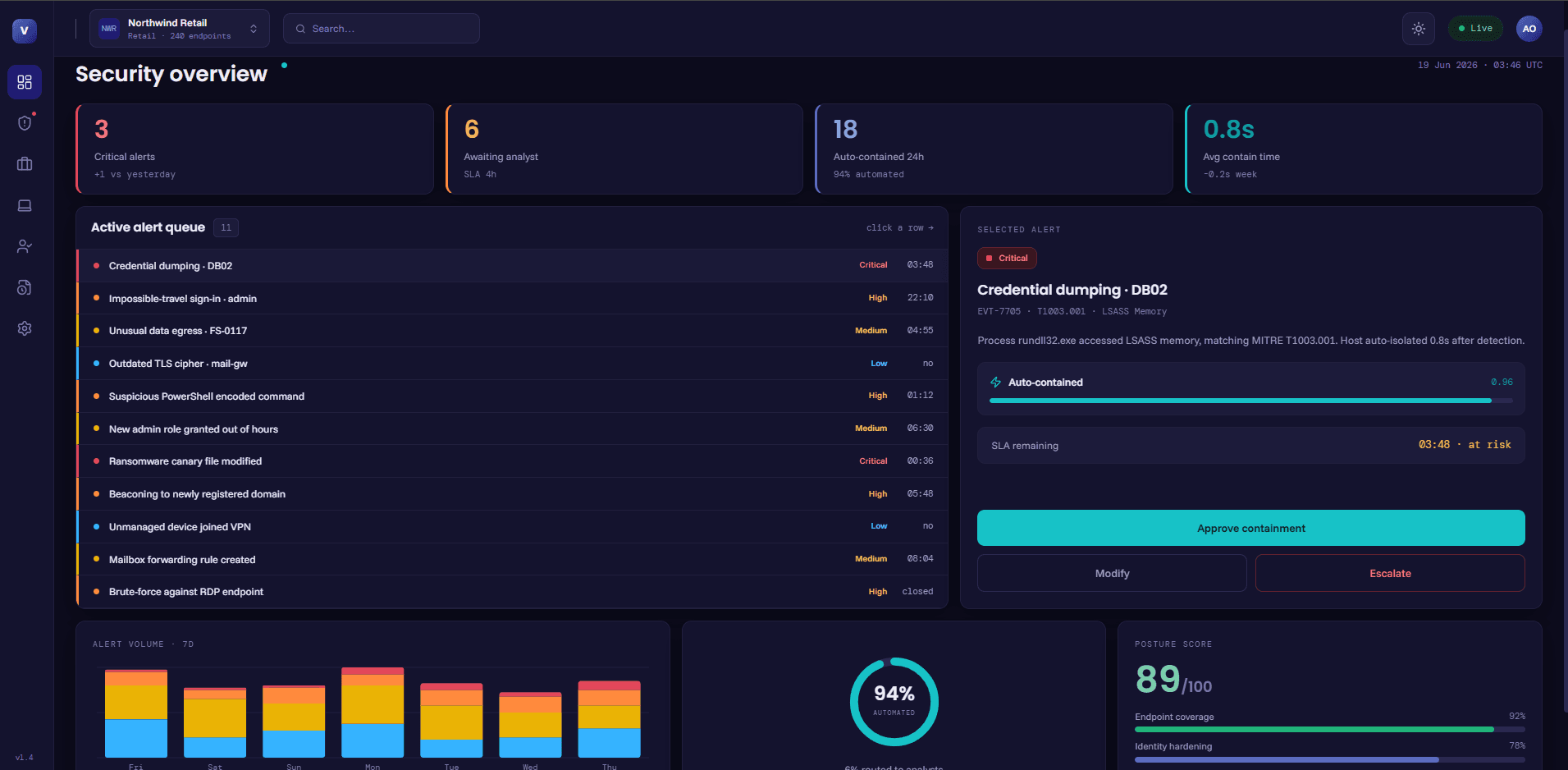
Task: Click the 'click a row' hint
Action: [899, 227]
